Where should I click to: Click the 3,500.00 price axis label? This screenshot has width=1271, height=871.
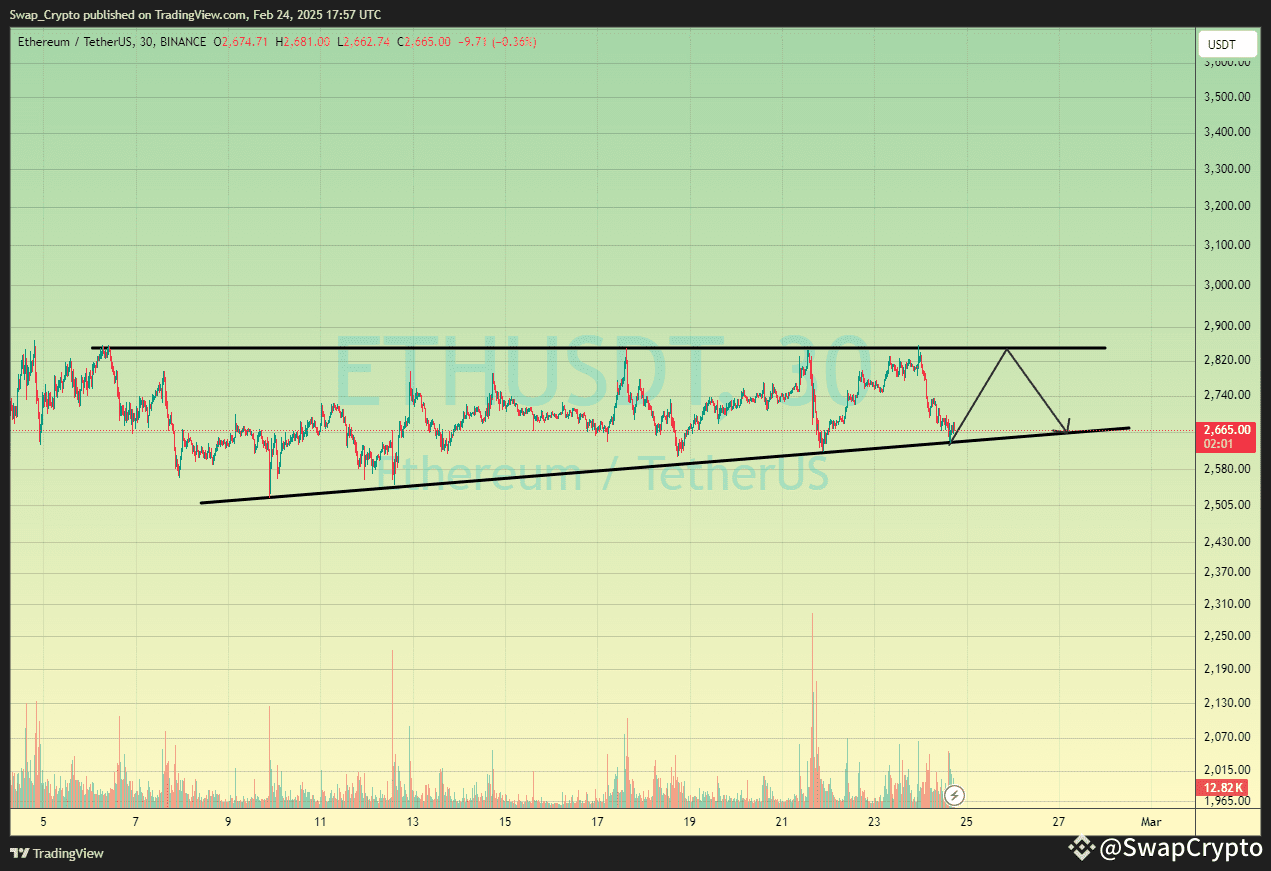point(1228,97)
